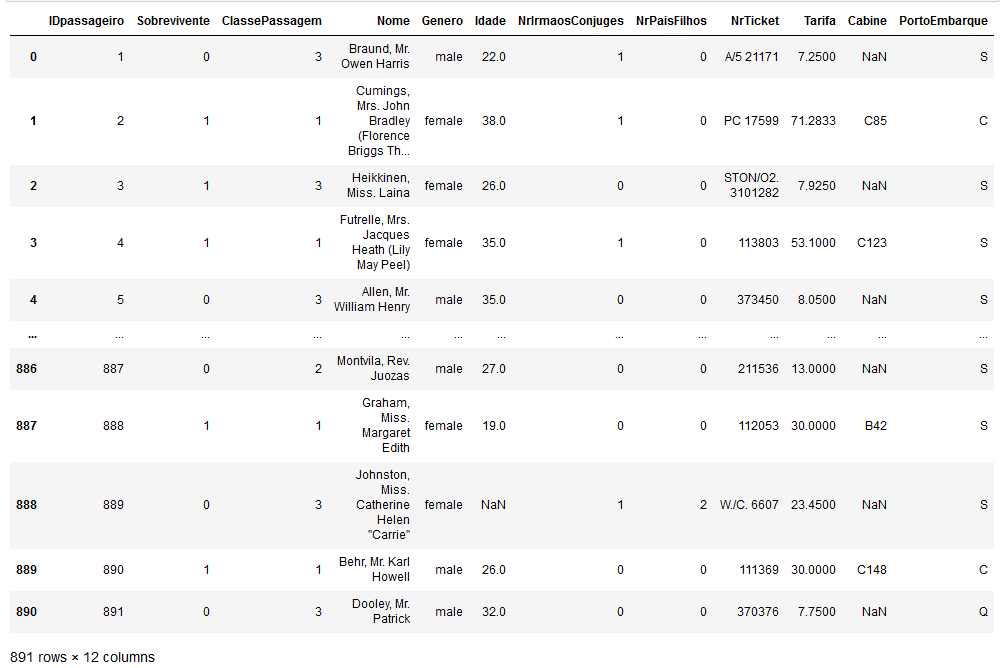Select the Genero column header
Viewport: 1002px width, 668px height.
point(442,20)
